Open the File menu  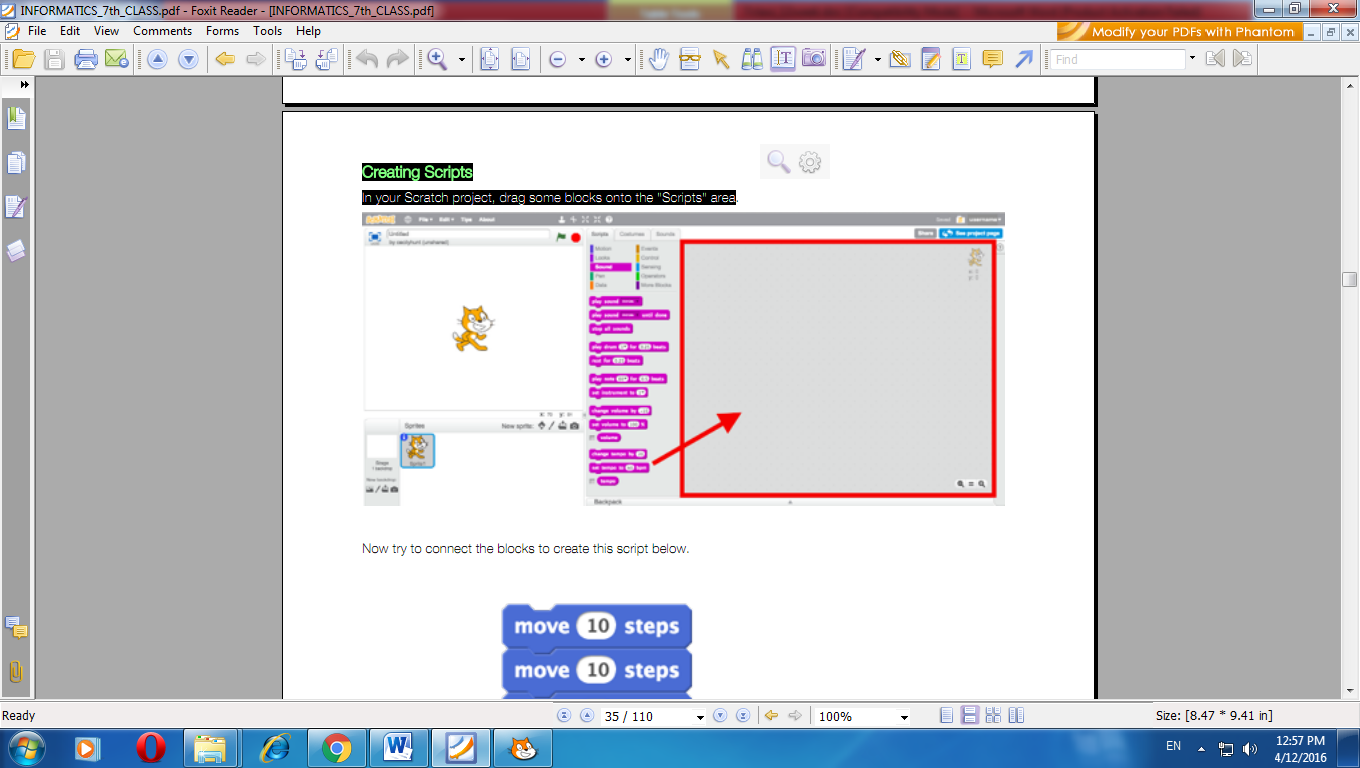[x=37, y=31]
